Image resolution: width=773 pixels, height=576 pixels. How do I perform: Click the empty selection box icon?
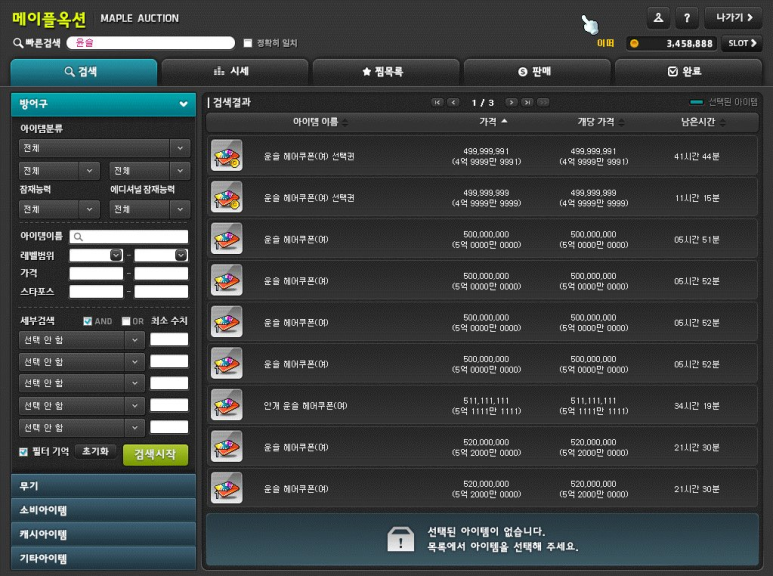[x=400, y=539]
